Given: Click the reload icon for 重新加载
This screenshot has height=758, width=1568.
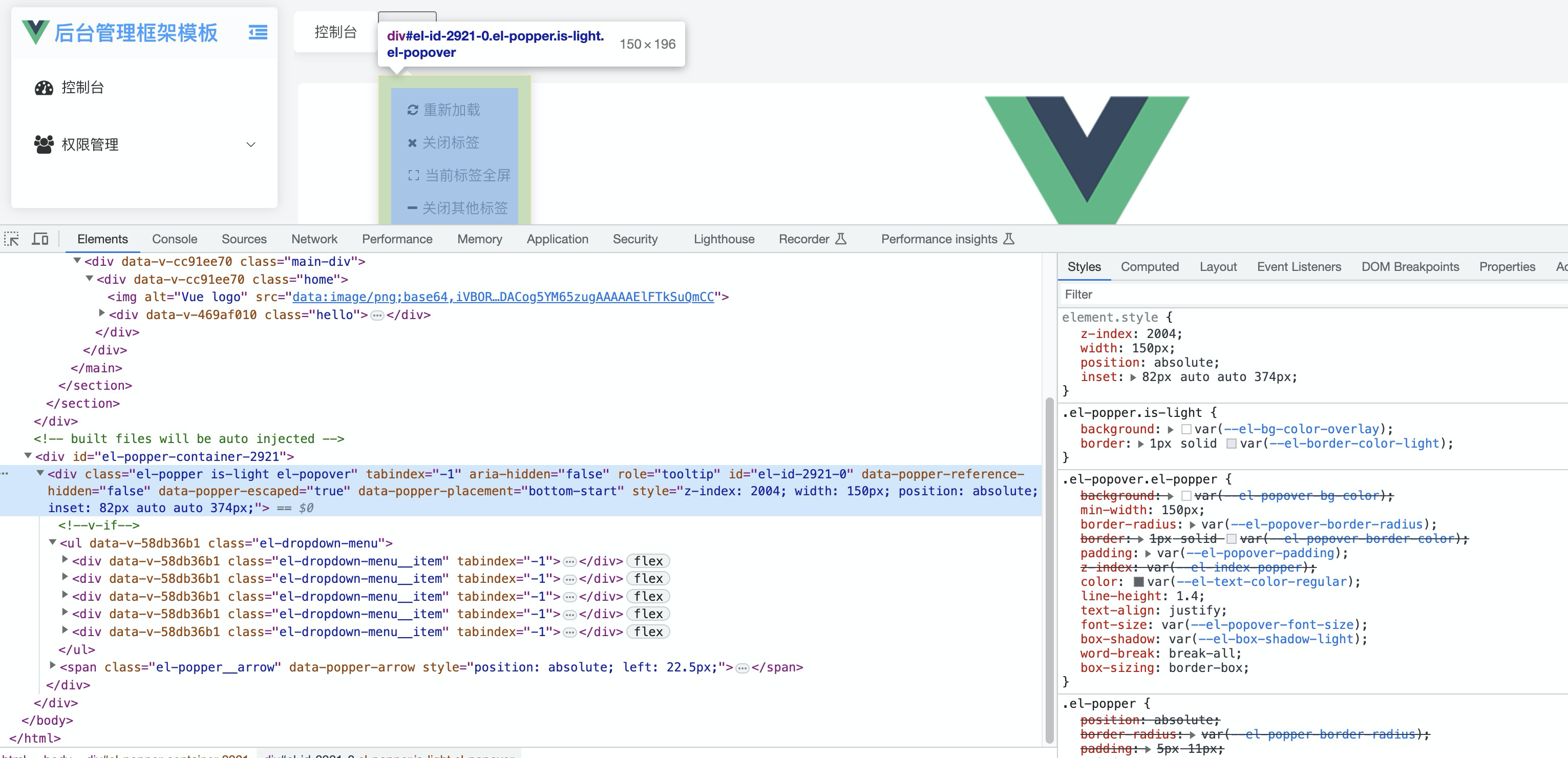Looking at the screenshot, I should pos(413,110).
